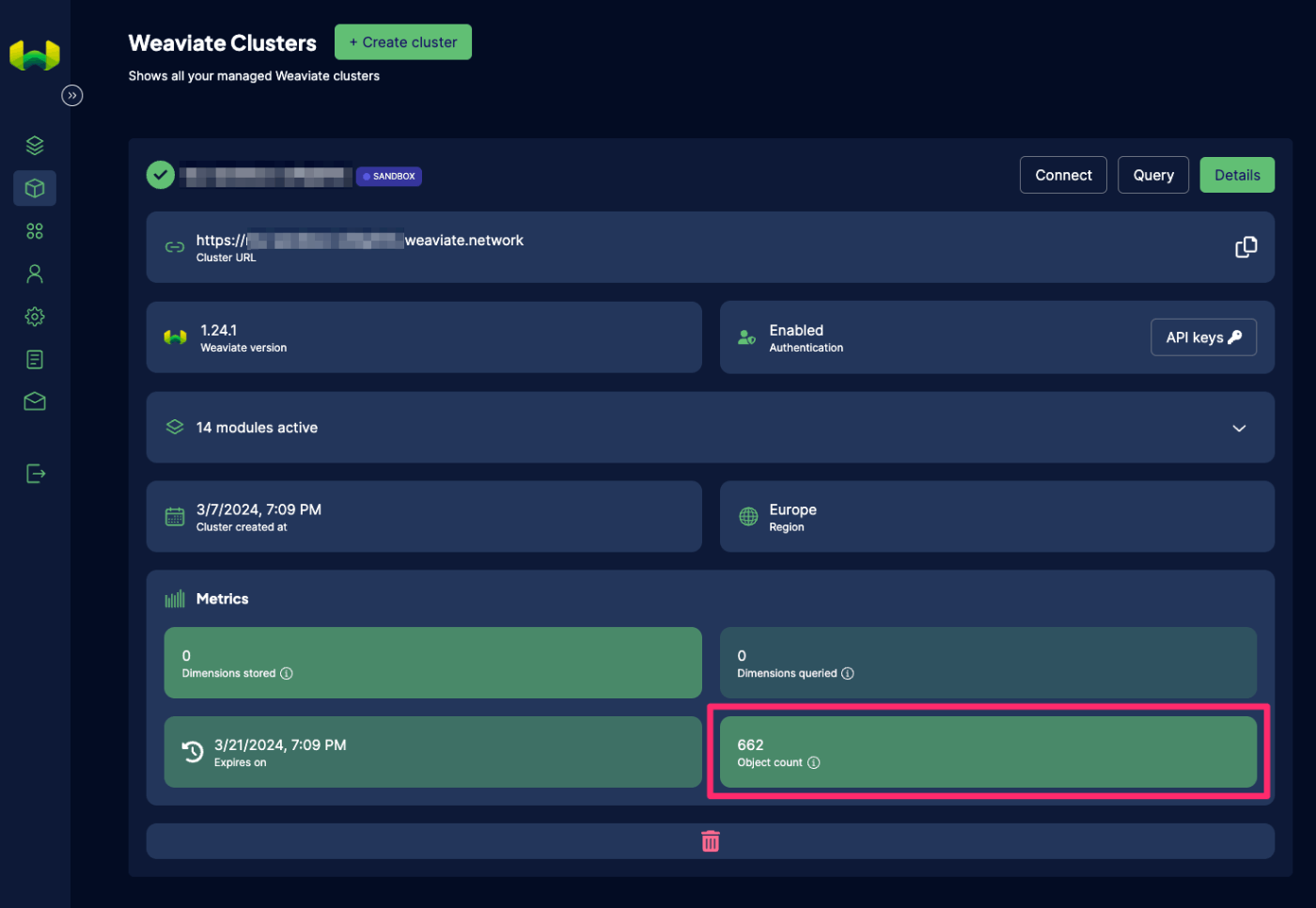Viewport: 1316px width, 908px height.
Task: Show info for Dimensions queried
Action: (848, 673)
